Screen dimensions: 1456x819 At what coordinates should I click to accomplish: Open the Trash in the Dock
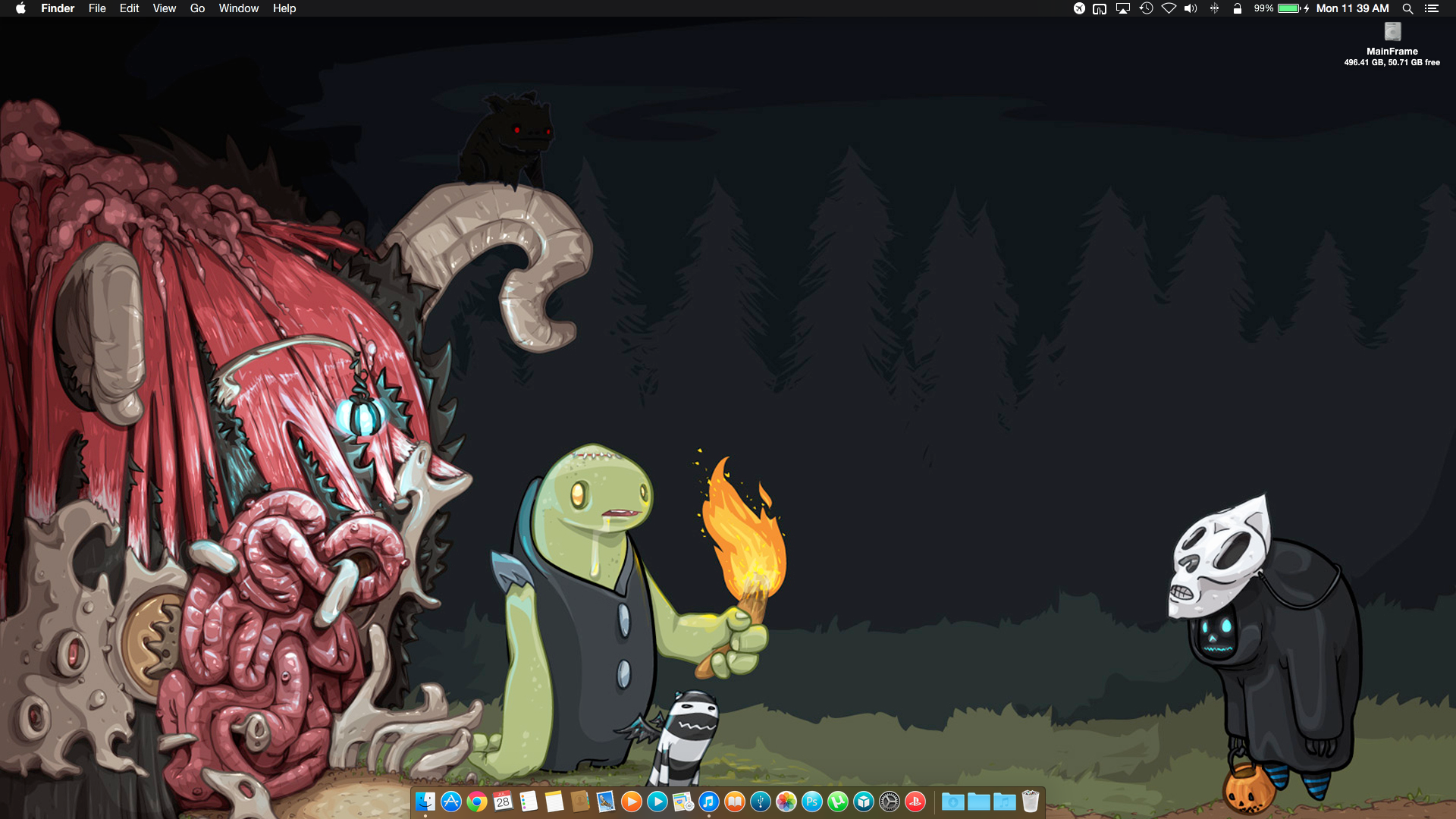tap(1031, 802)
